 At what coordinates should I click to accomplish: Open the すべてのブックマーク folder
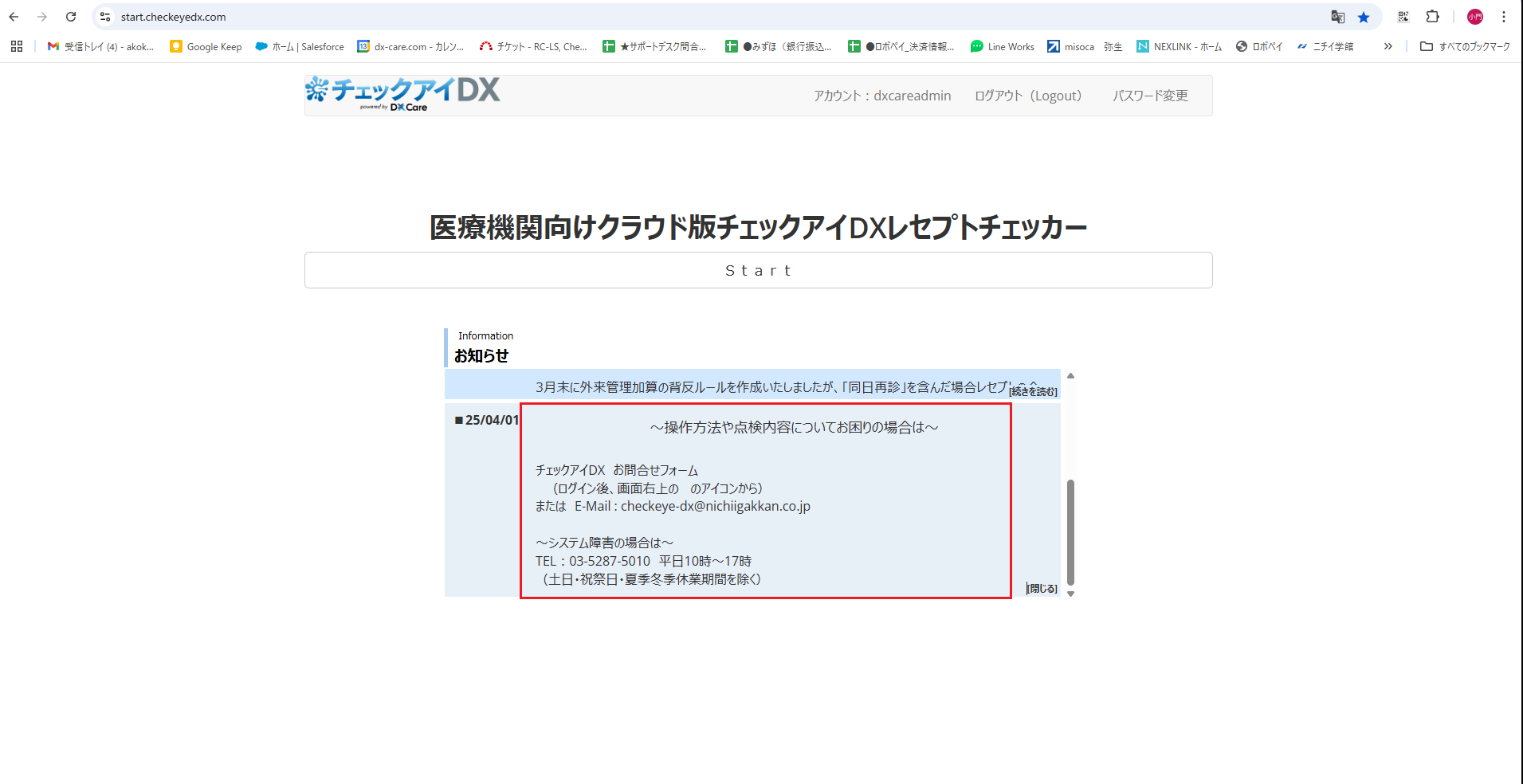(x=1465, y=46)
